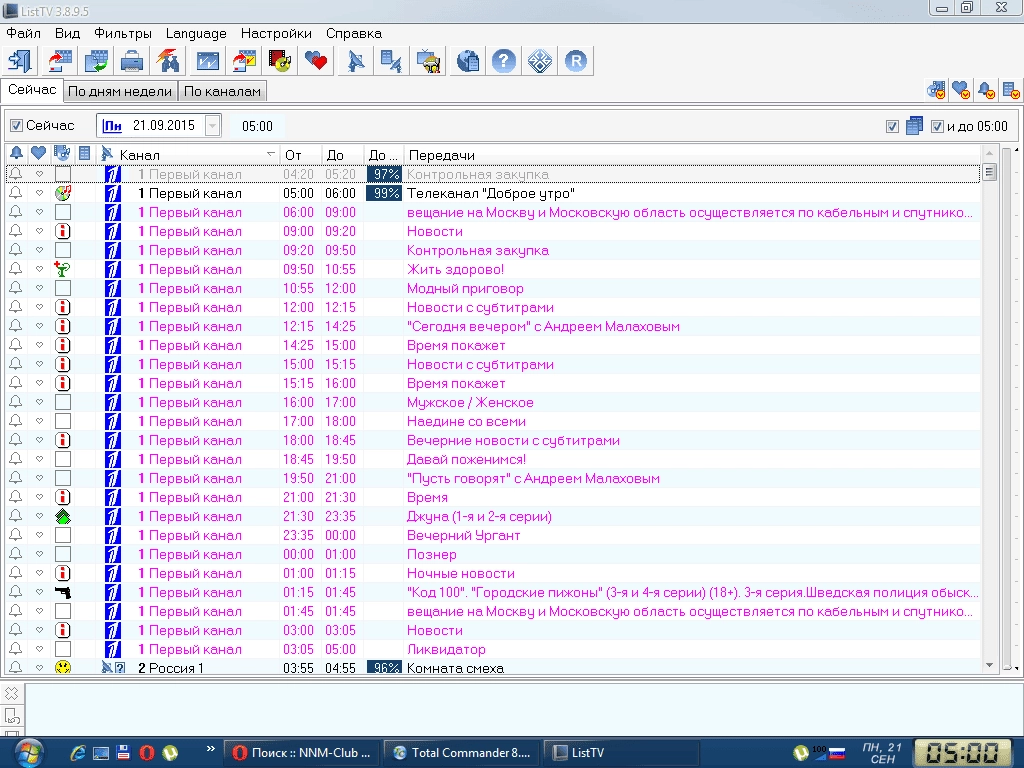Click the smiley icon in 'Комната смеха' row
The image size is (1024, 768).
click(63, 667)
